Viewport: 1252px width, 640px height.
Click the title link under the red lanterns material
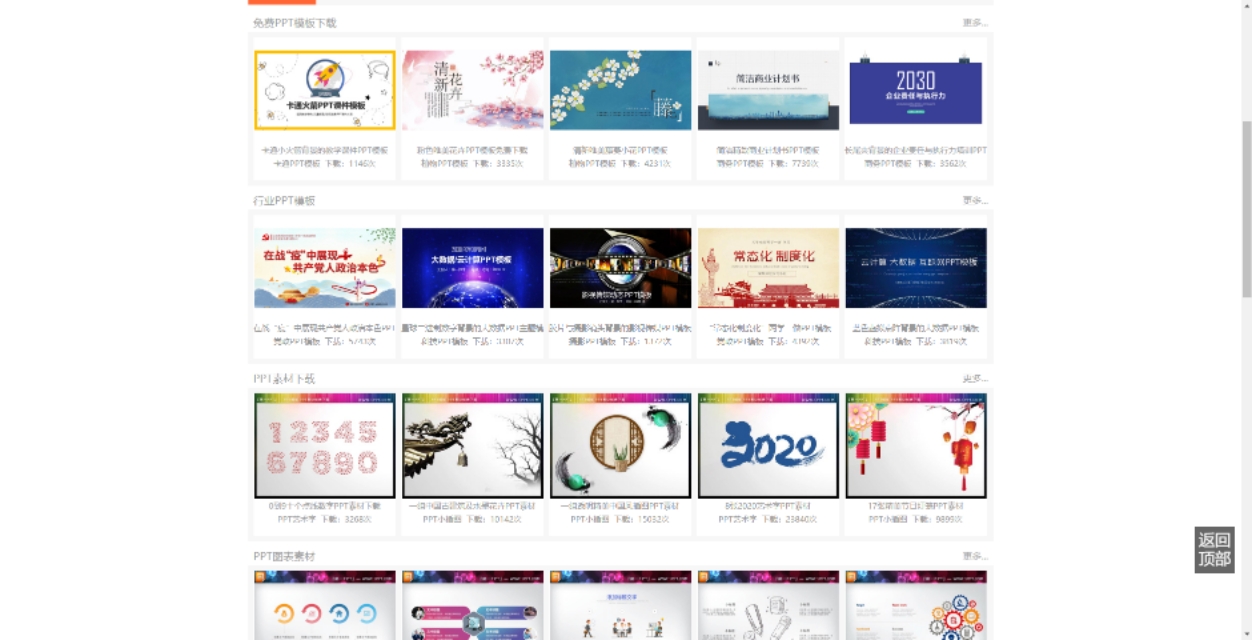[x=916, y=506]
